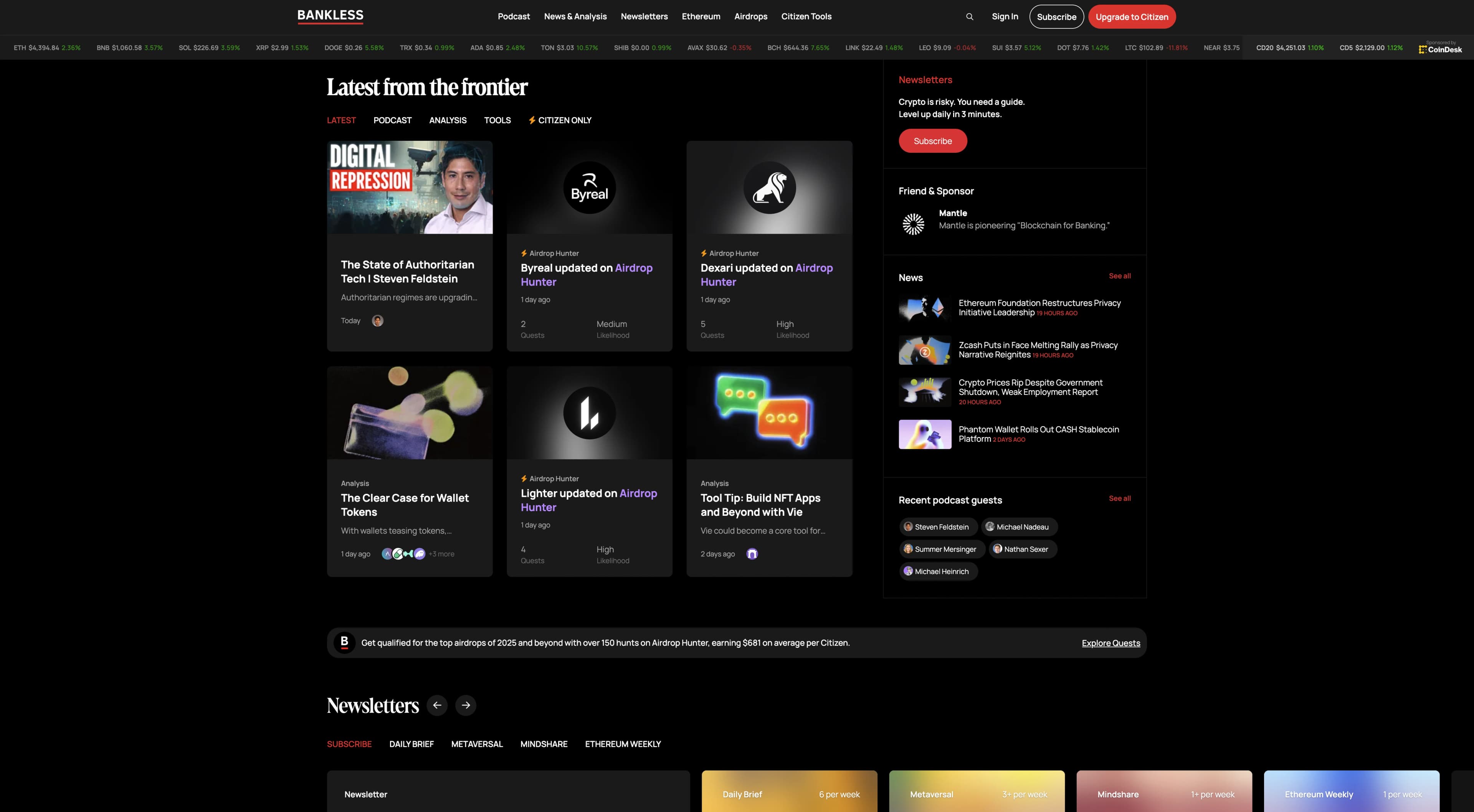Open the Digital Repression podcast thumbnail

(409, 188)
